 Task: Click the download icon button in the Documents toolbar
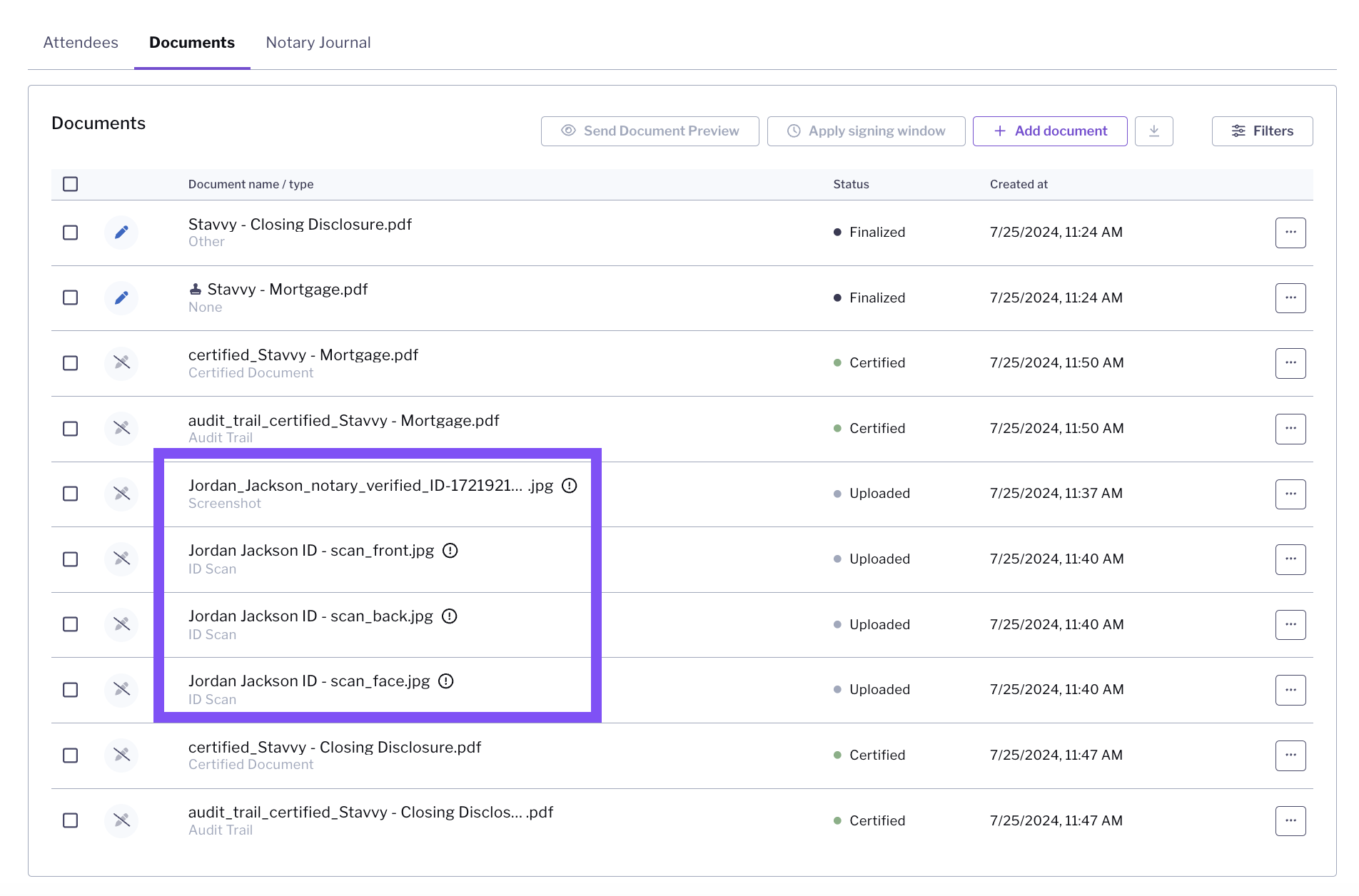pos(1154,131)
